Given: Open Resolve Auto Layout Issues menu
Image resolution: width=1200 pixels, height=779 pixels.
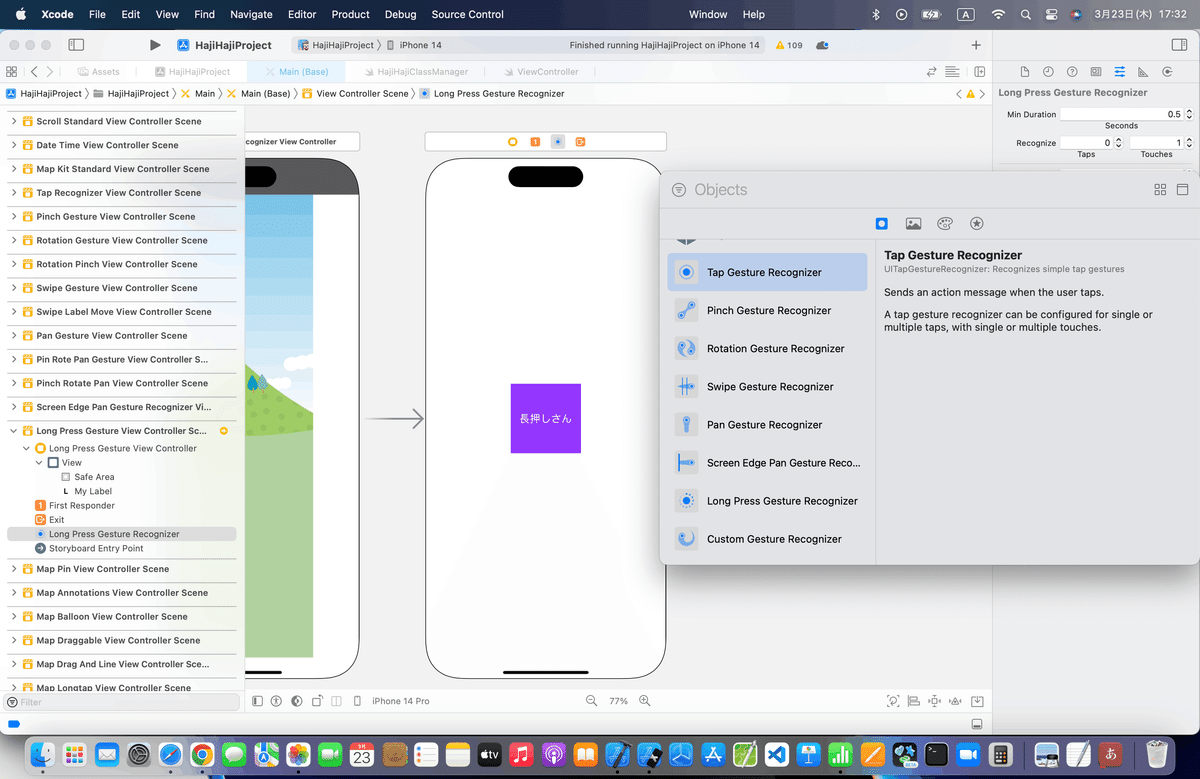Looking at the screenshot, I should 956,701.
